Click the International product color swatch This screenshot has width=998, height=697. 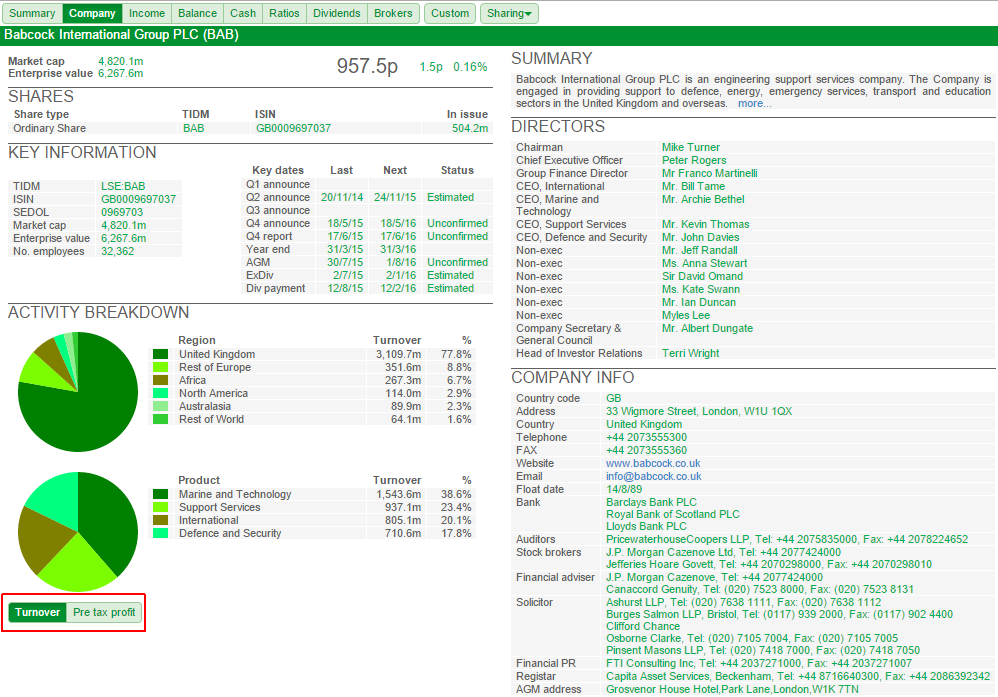pos(160,520)
